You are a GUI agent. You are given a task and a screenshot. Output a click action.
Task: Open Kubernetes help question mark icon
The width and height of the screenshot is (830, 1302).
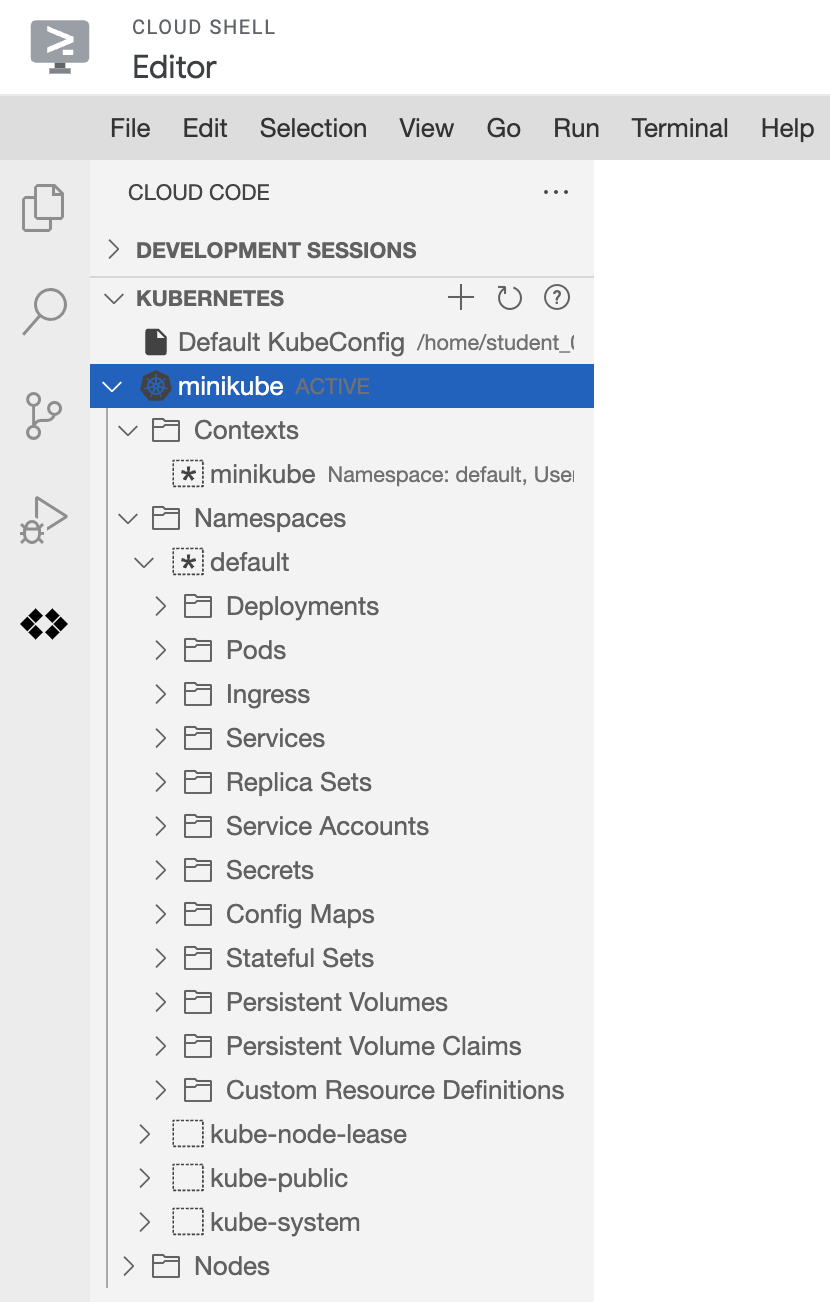[556, 298]
